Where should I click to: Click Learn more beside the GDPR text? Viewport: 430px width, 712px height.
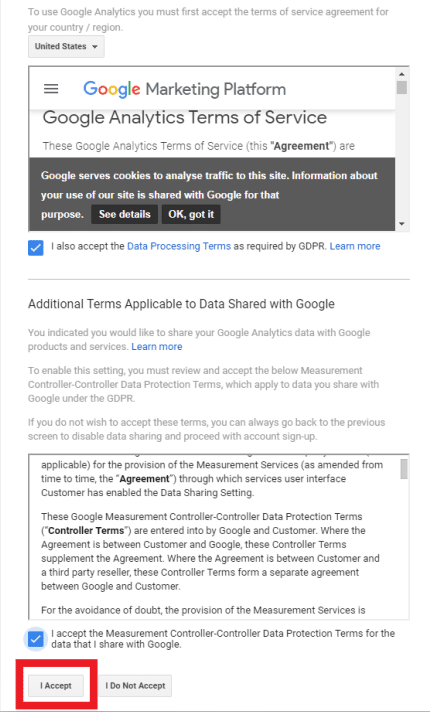pyautogui.click(x=355, y=246)
